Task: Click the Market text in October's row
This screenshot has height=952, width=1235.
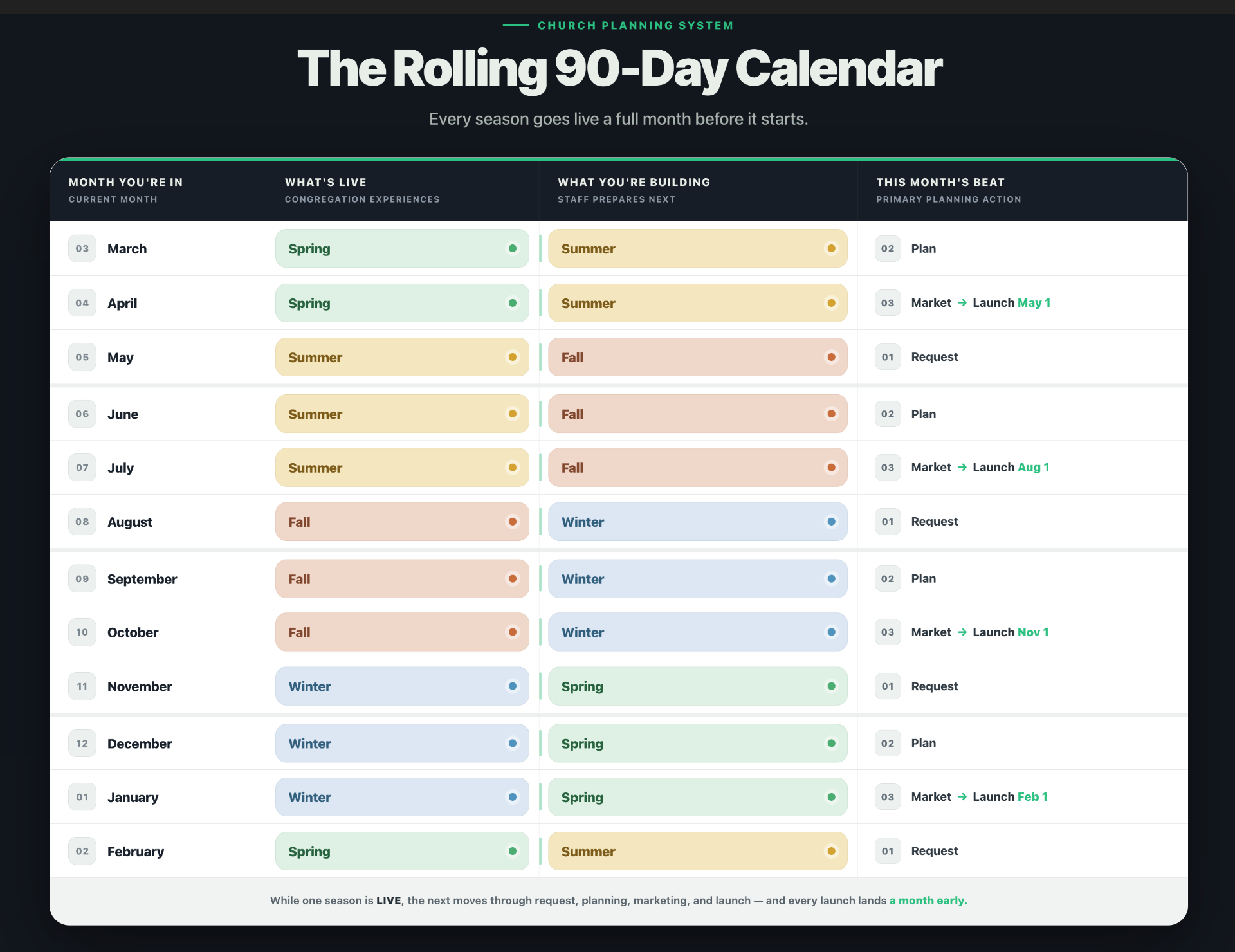Action: pos(931,632)
